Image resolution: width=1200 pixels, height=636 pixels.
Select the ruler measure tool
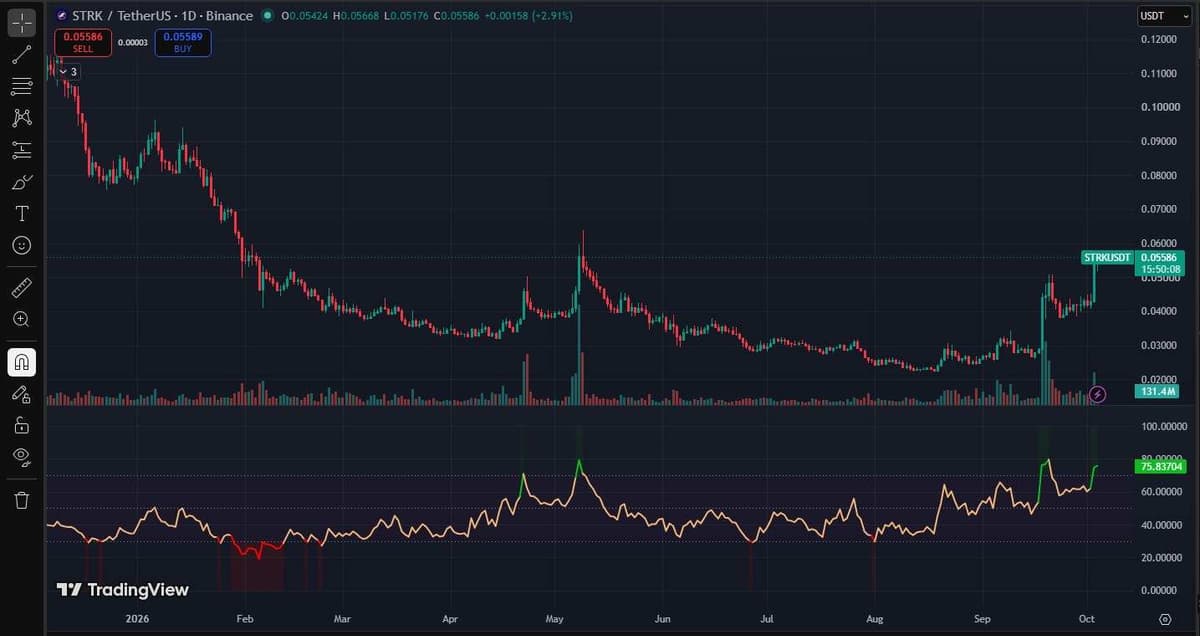pyautogui.click(x=22, y=288)
